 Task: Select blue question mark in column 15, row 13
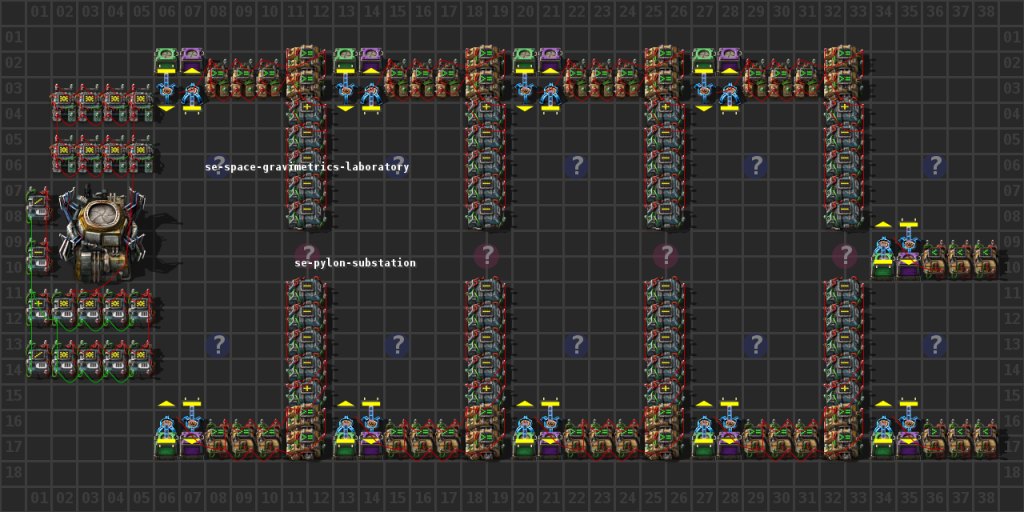(x=396, y=345)
